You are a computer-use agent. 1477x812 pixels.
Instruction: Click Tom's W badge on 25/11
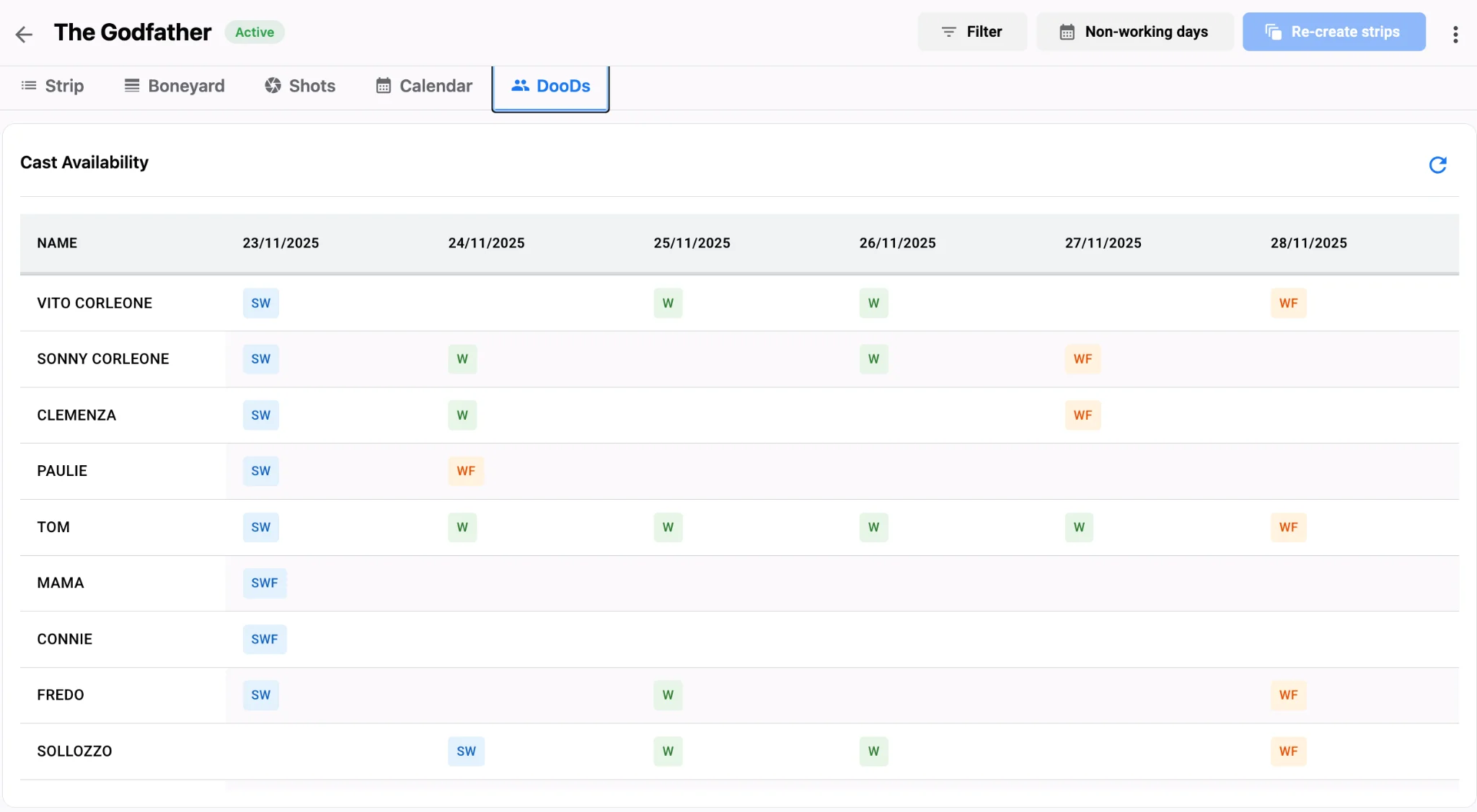668,527
